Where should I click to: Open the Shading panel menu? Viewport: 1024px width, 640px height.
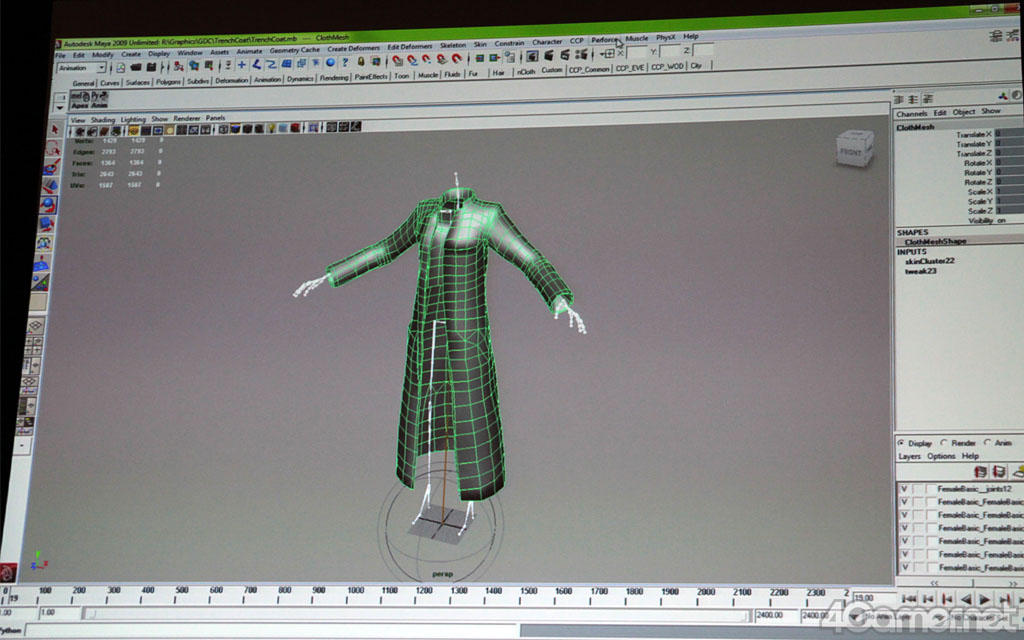point(103,119)
